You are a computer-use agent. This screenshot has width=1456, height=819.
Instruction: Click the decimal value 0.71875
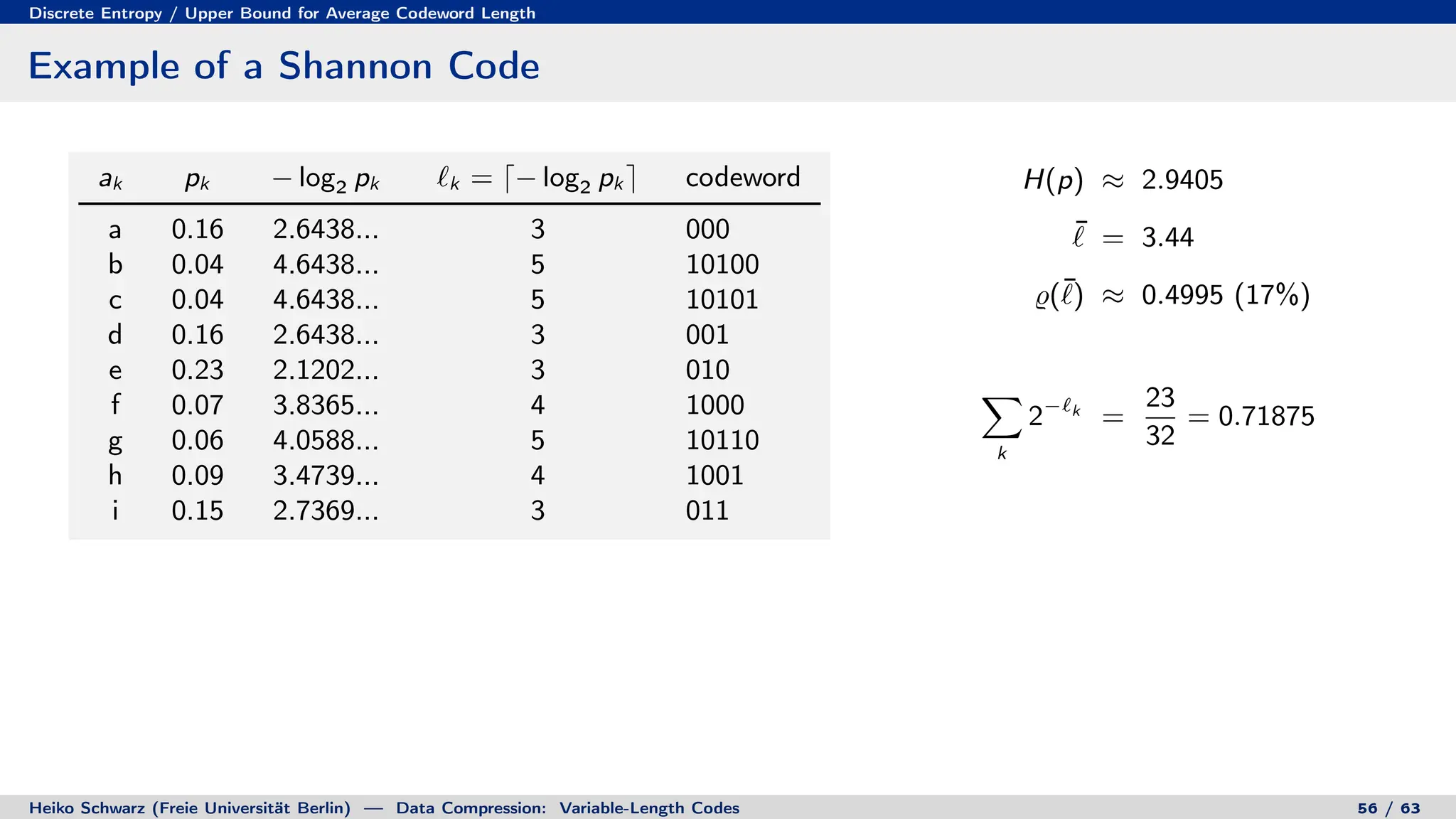coord(1266,417)
